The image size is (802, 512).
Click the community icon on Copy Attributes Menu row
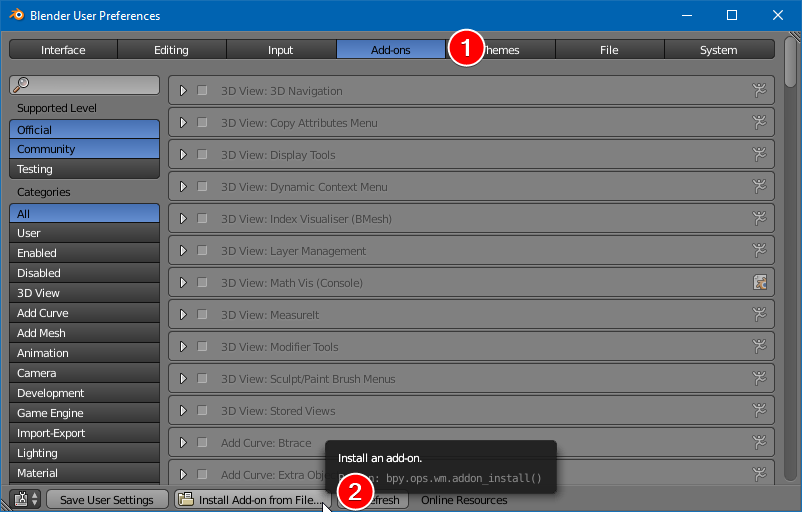(x=760, y=123)
